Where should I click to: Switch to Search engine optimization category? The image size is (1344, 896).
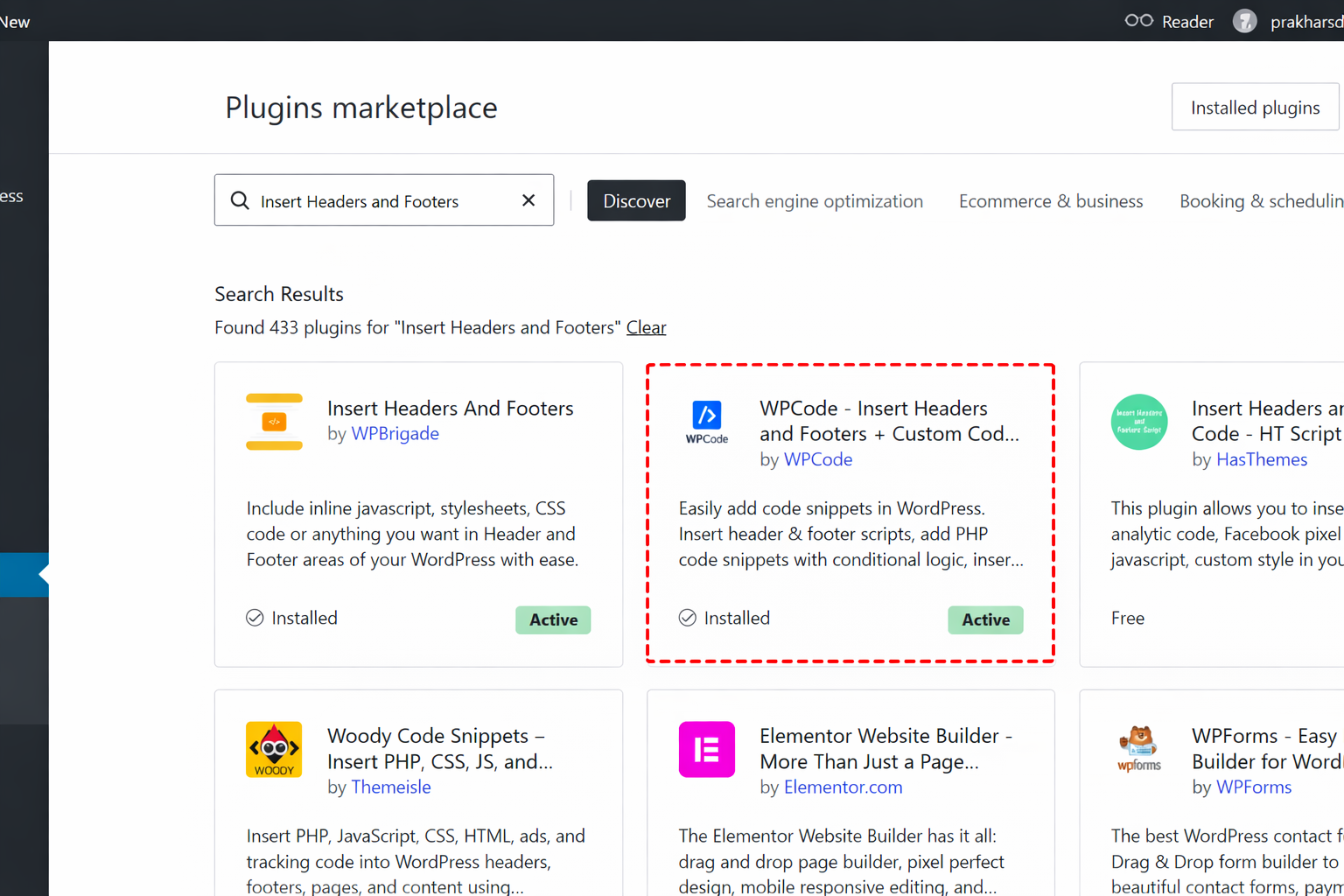click(815, 200)
